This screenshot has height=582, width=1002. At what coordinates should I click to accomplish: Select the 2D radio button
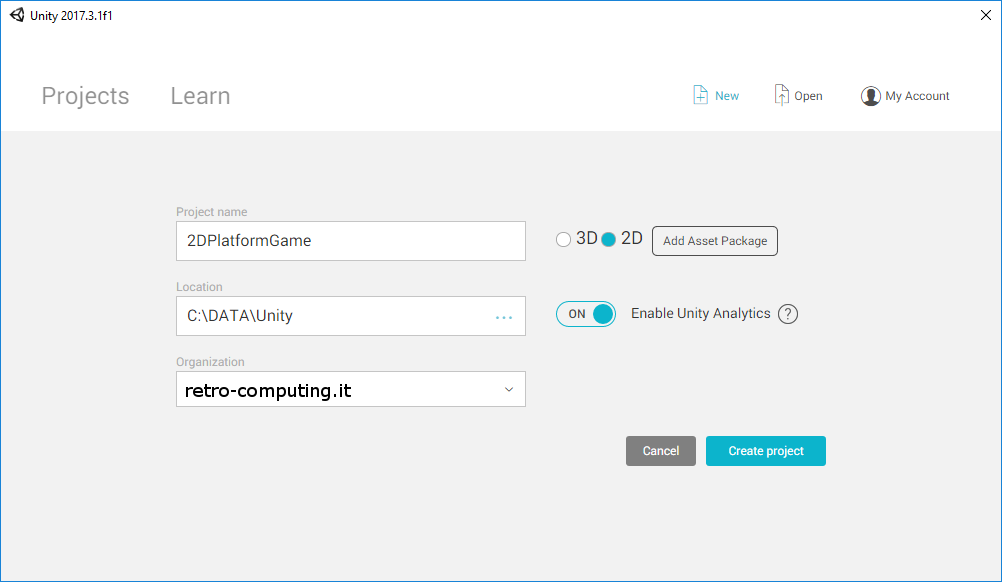(608, 240)
